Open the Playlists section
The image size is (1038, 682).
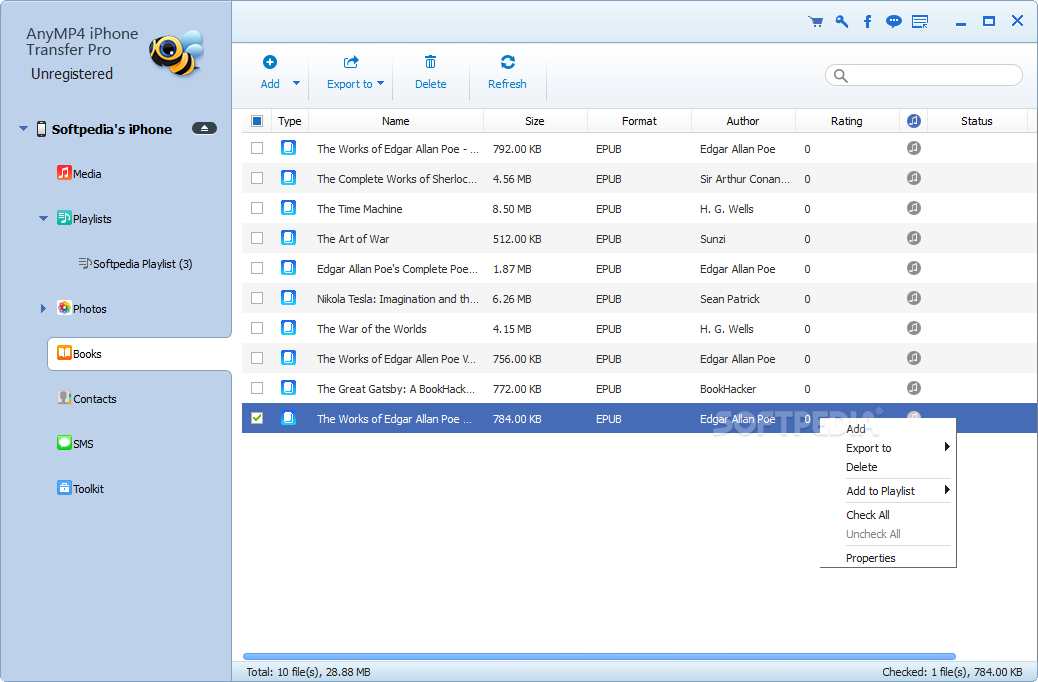tap(84, 219)
